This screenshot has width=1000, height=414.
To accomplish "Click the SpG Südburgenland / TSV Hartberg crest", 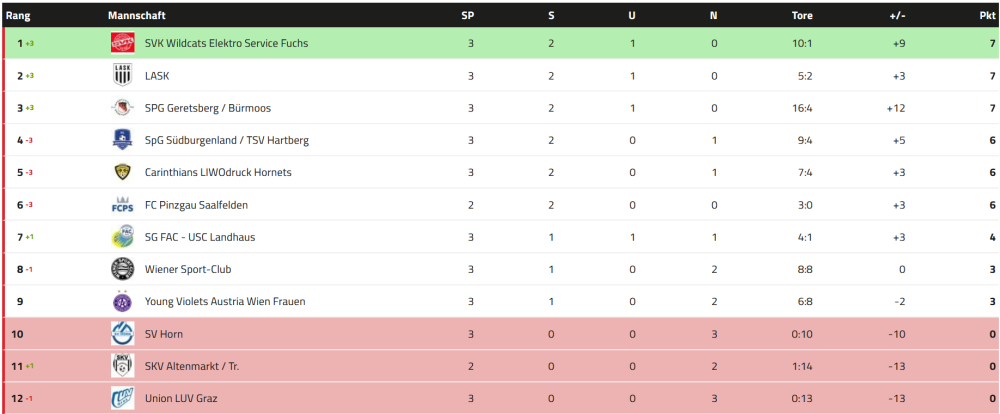I will [x=122, y=140].
